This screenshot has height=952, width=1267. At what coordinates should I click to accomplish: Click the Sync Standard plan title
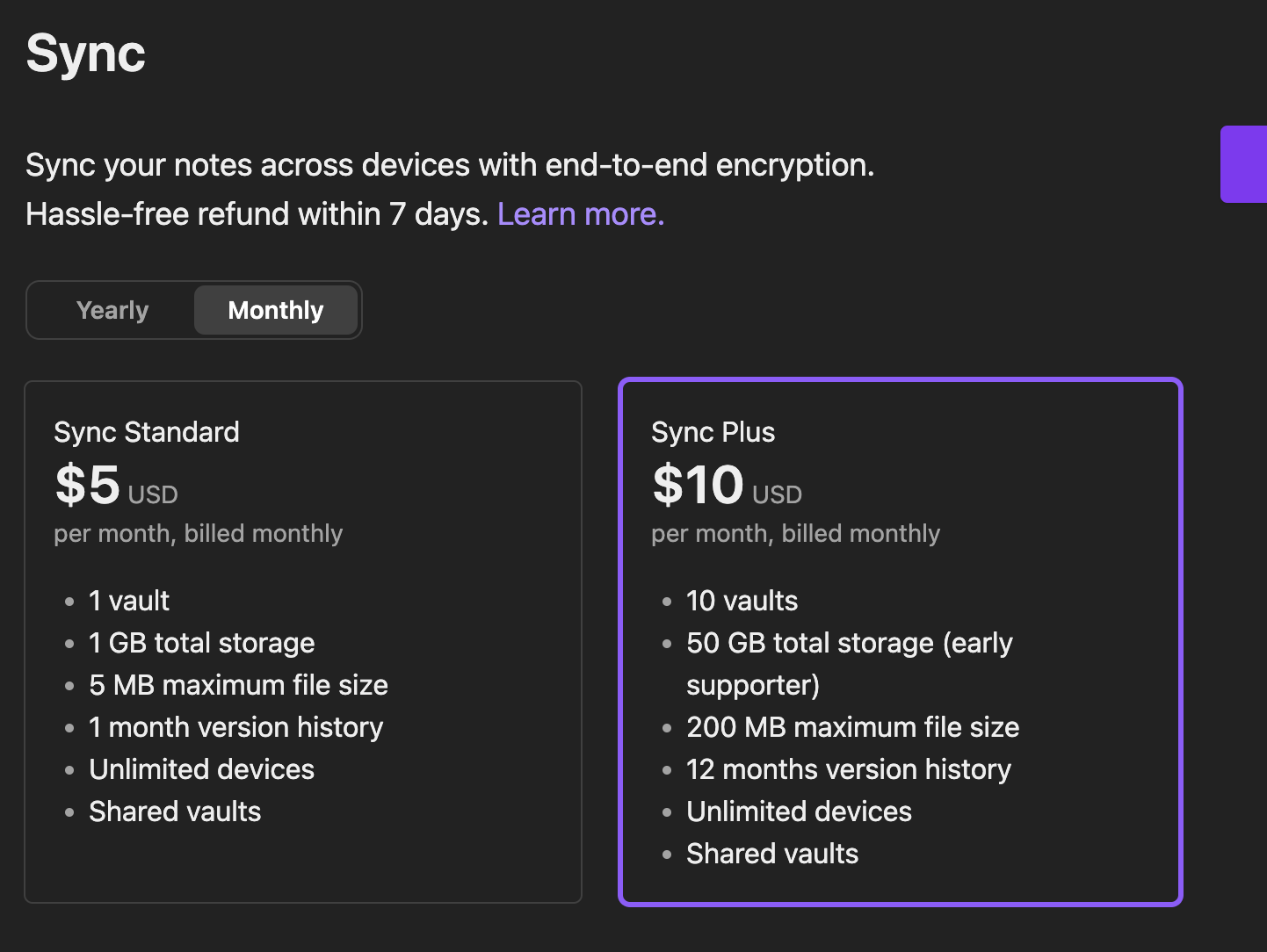pyautogui.click(x=147, y=432)
